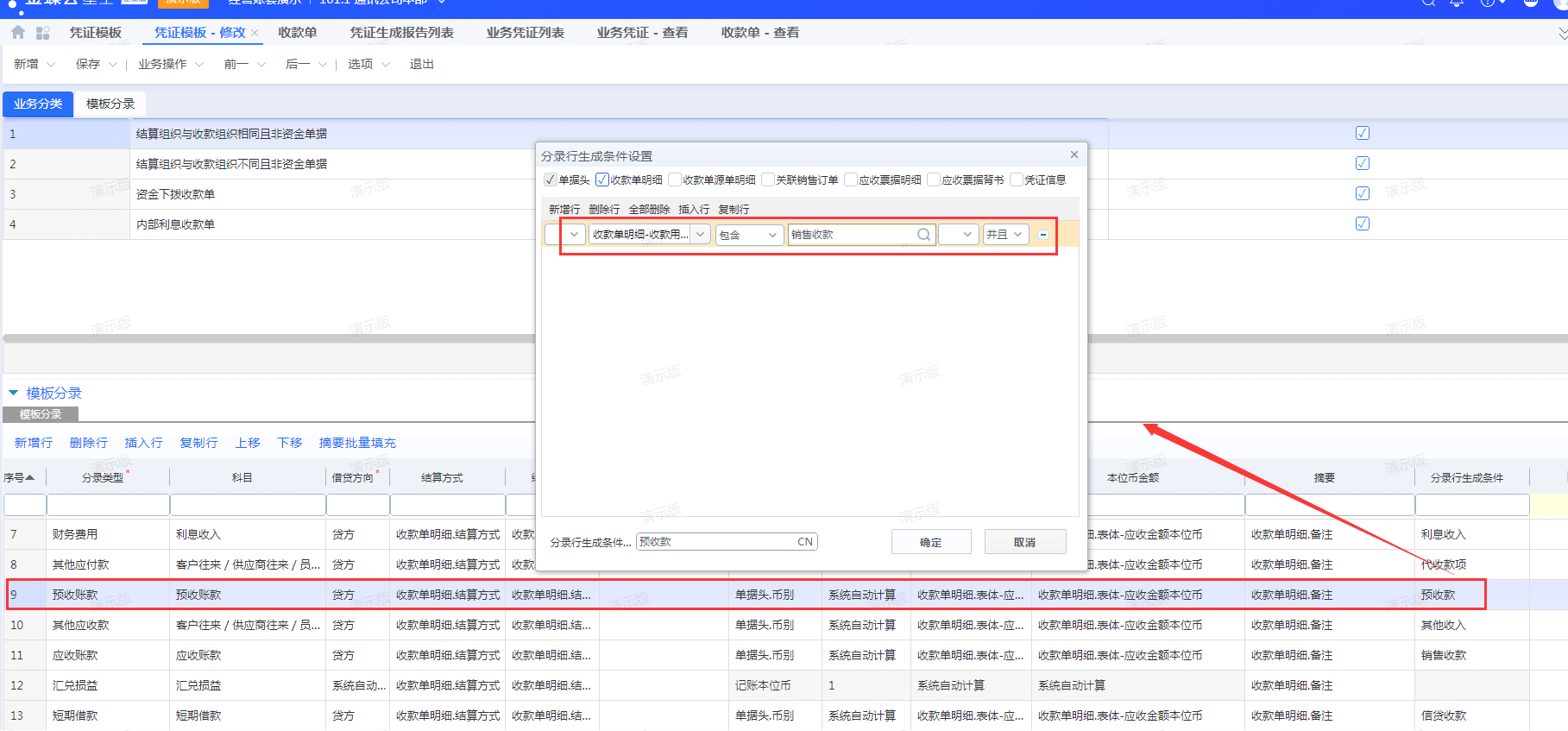
Task: Enable the 关联销售订单 checkbox
Action: (768, 180)
